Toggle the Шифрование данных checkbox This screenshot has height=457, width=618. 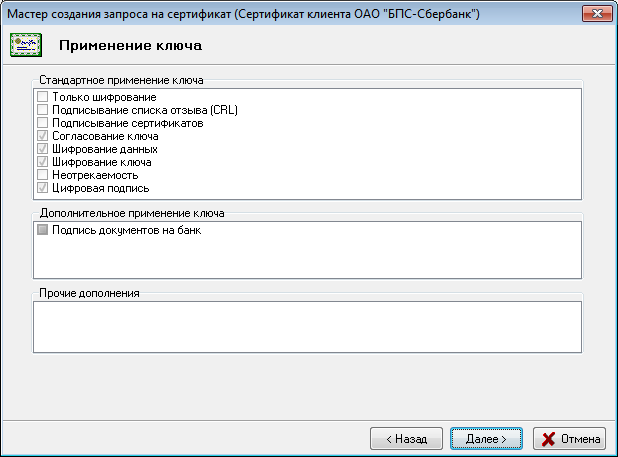(42, 149)
